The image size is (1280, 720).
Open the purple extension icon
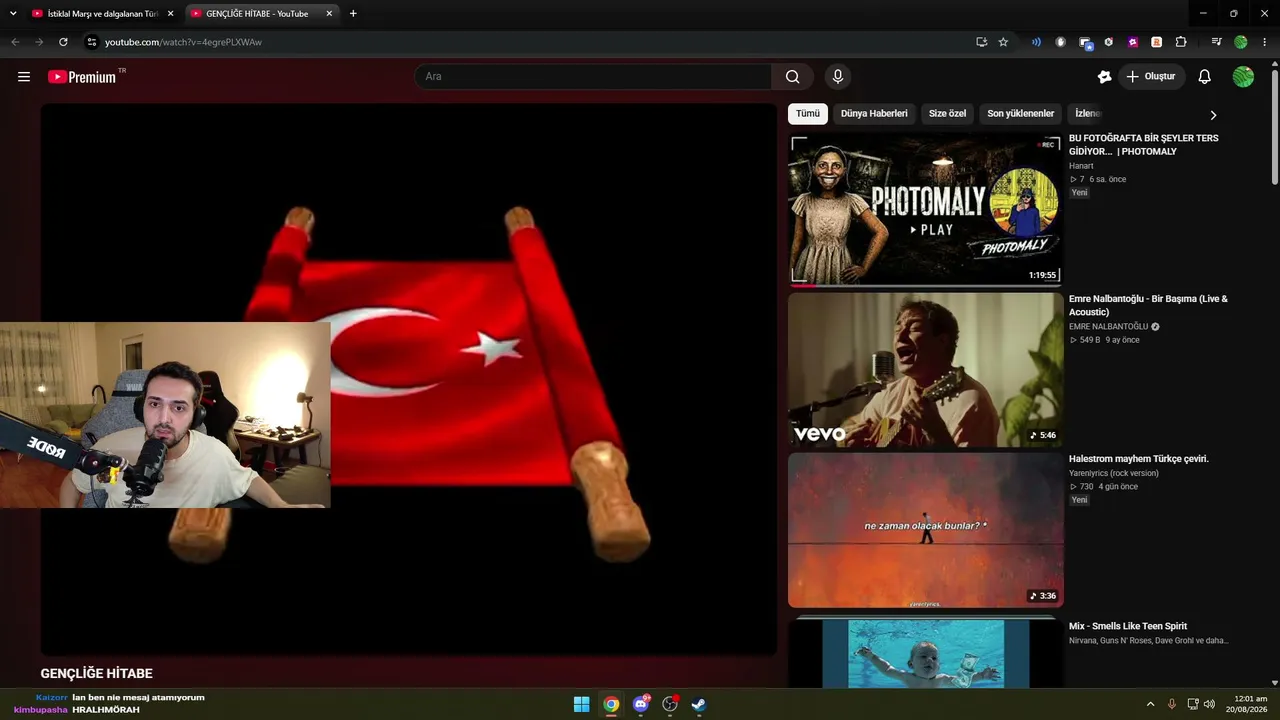[1133, 42]
